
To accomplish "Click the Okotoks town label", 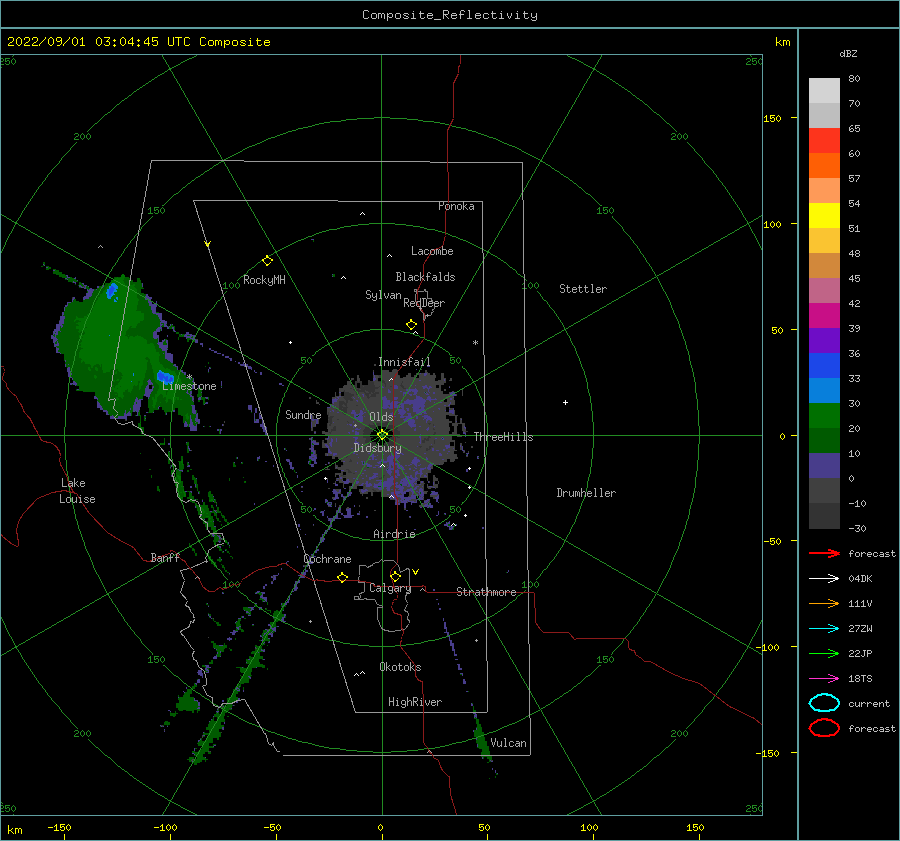I will tap(400, 667).
